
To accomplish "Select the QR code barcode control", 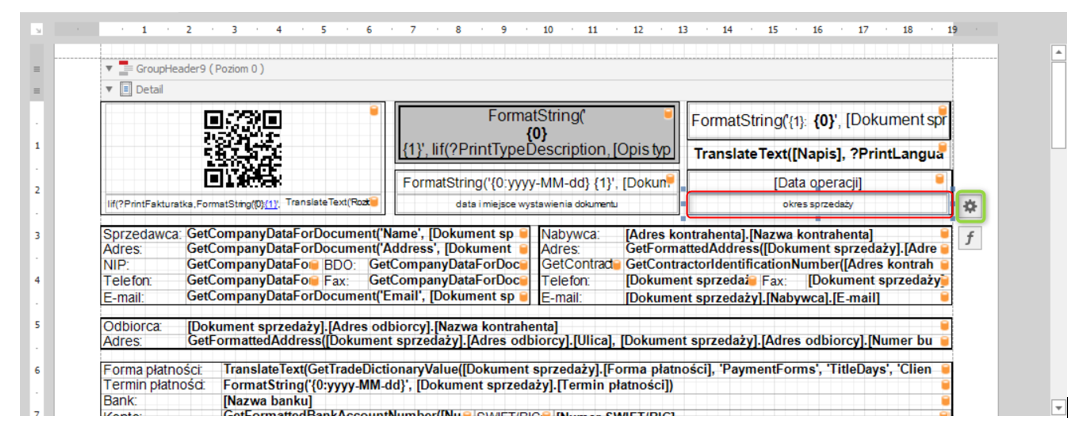I will pos(240,149).
